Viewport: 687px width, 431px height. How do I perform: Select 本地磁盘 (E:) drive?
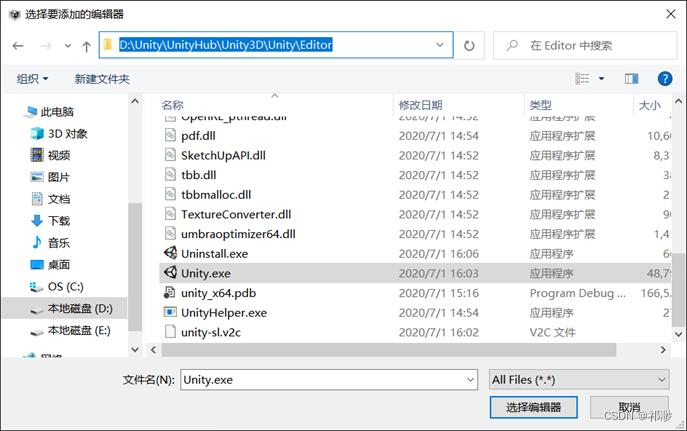coord(71,330)
